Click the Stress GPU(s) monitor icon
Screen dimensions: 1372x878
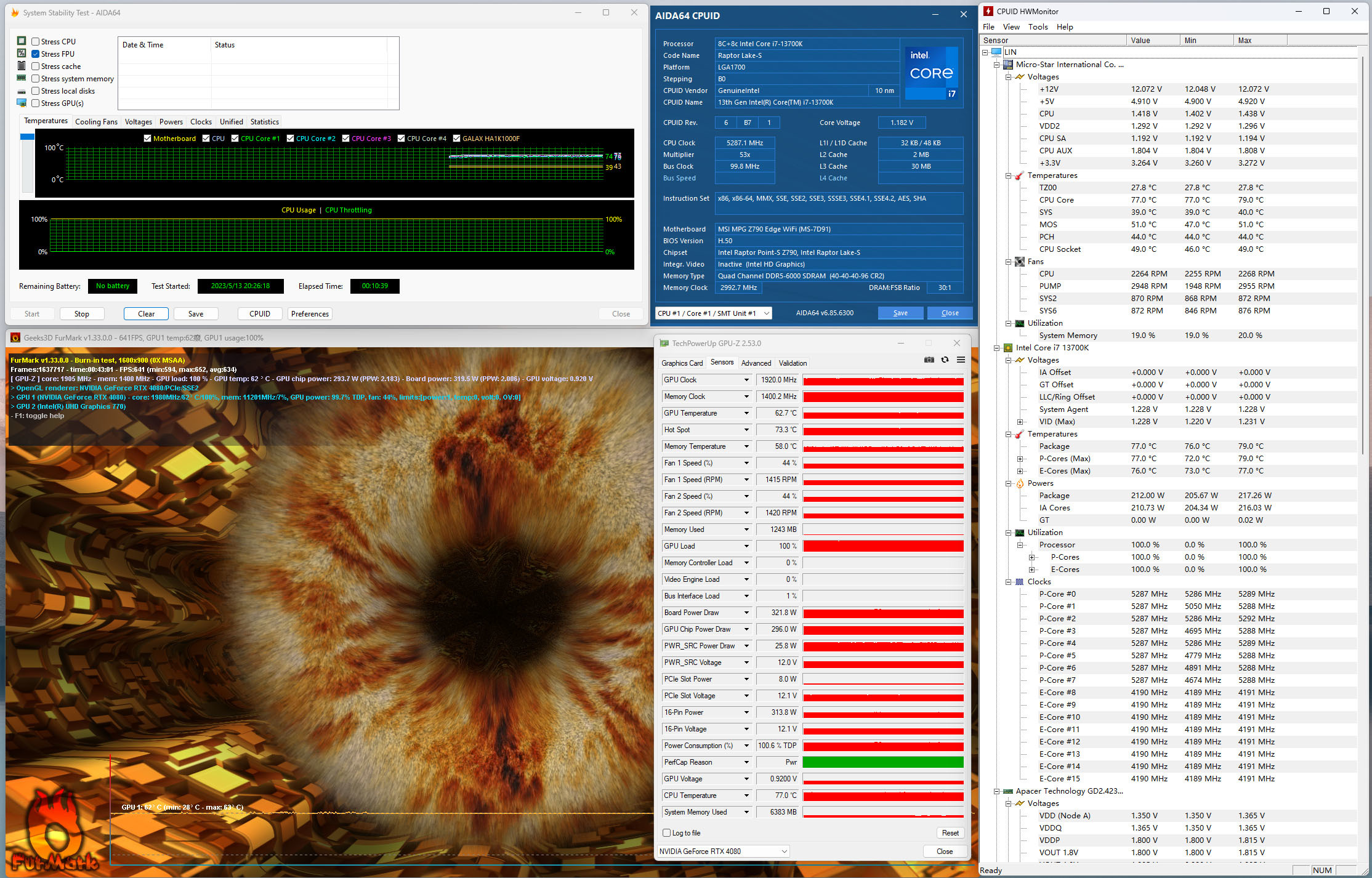(22, 103)
